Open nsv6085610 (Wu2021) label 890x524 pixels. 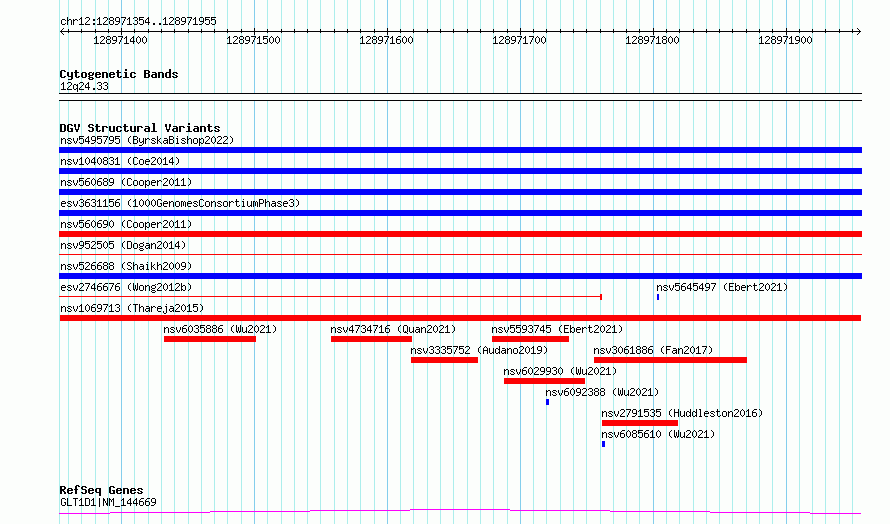(x=658, y=434)
